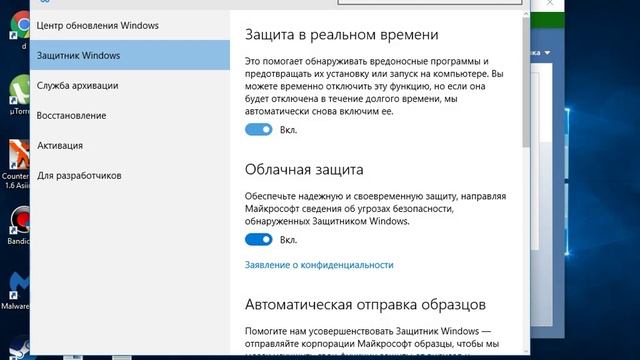This screenshot has width=640, height=360.
Task: Click Защита в реальном времени heading
Action: point(341,35)
